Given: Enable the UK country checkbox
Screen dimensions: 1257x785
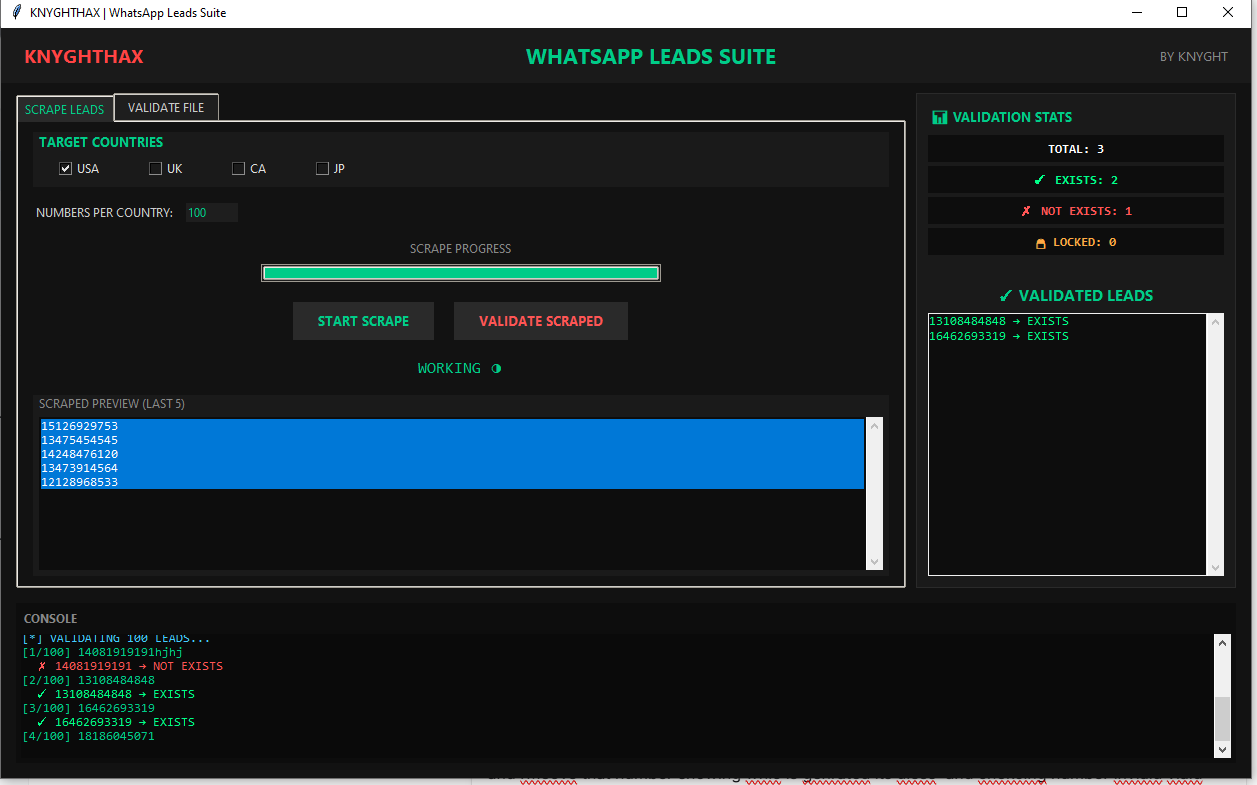Looking at the screenshot, I should (155, 169).
